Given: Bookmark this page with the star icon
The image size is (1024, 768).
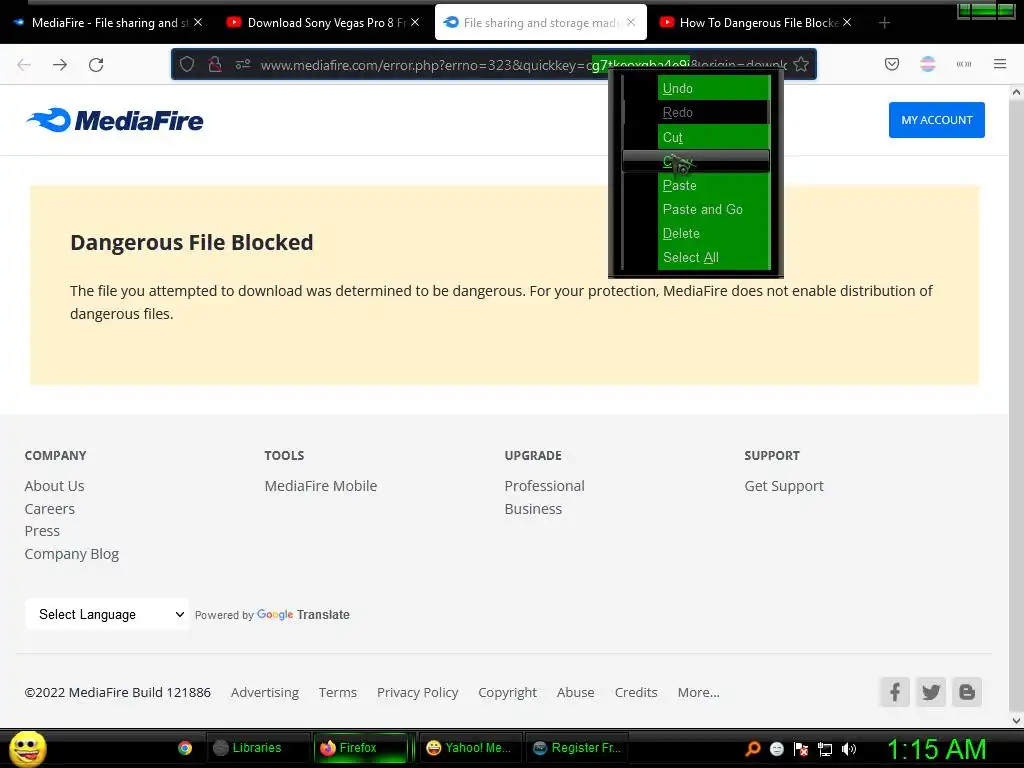Looking at the screenshot, I should click(x=801, y=64).
